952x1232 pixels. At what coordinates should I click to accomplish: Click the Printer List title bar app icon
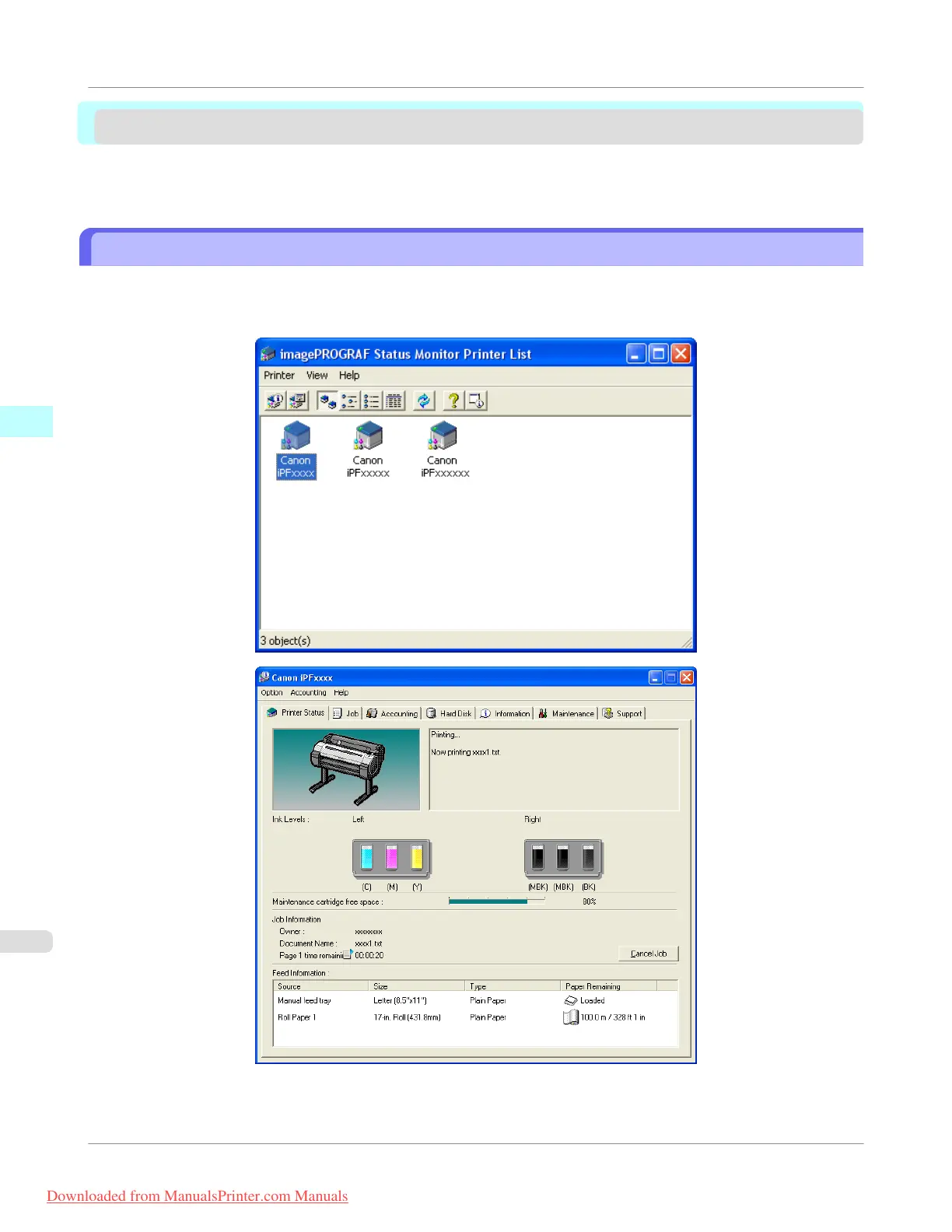click(268, 354)
